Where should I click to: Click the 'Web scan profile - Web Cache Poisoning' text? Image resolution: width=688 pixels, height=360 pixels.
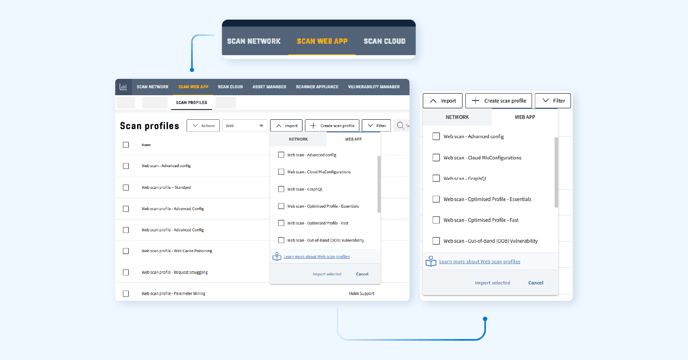tap(177, 251)
